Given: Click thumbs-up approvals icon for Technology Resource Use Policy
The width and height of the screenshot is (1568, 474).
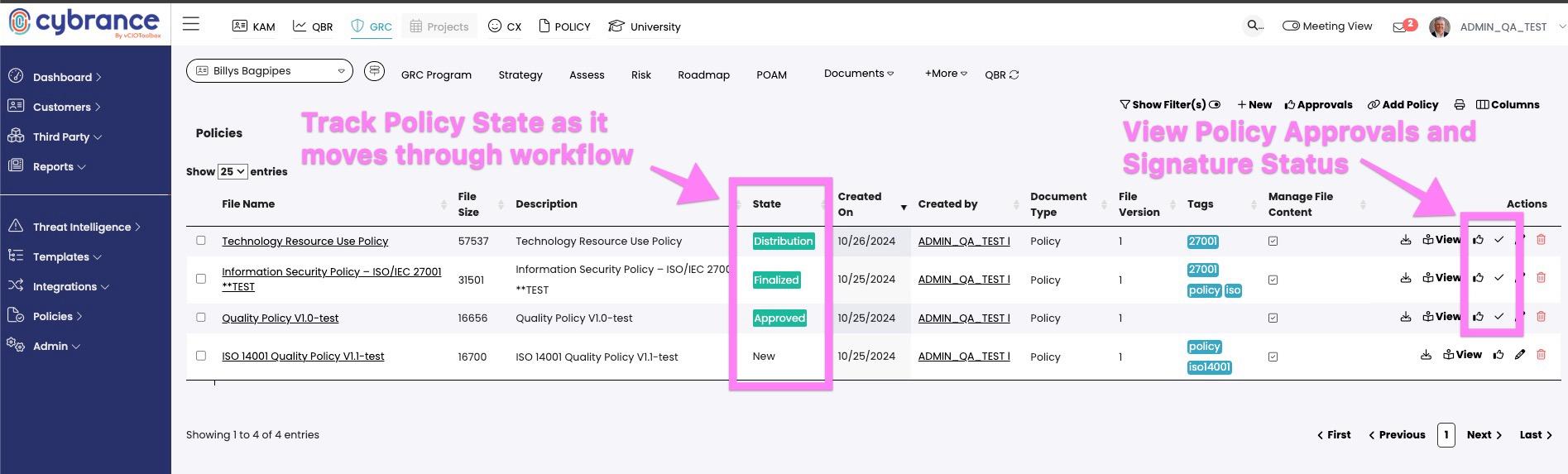Looking at the screenshot, I should [x=1478, y=240].
